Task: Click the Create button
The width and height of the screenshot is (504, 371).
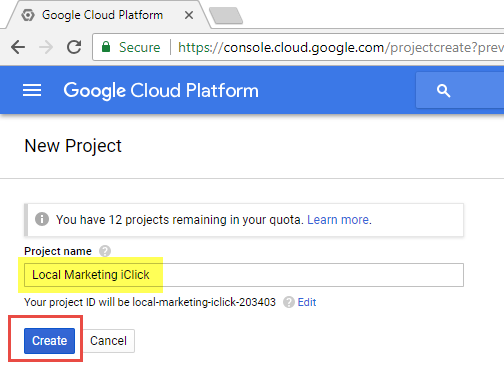Action: pos(49,341)
